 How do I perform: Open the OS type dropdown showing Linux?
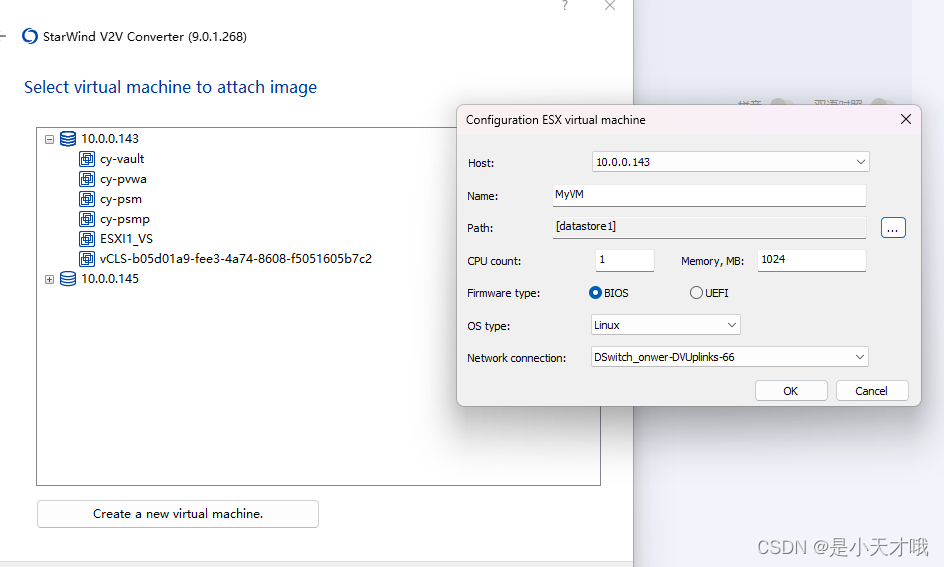[x=665, y=325]
